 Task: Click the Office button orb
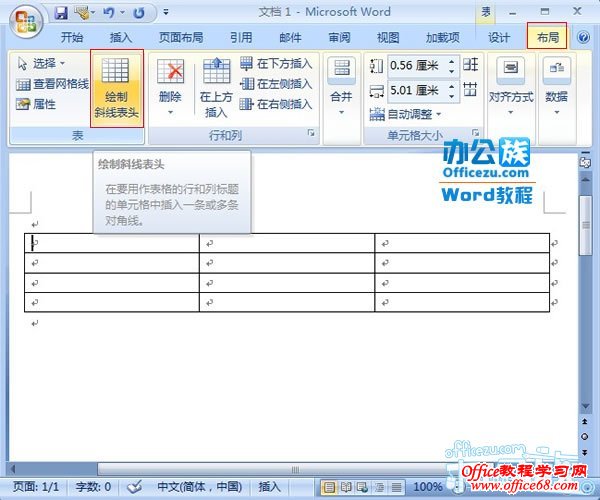26,22
